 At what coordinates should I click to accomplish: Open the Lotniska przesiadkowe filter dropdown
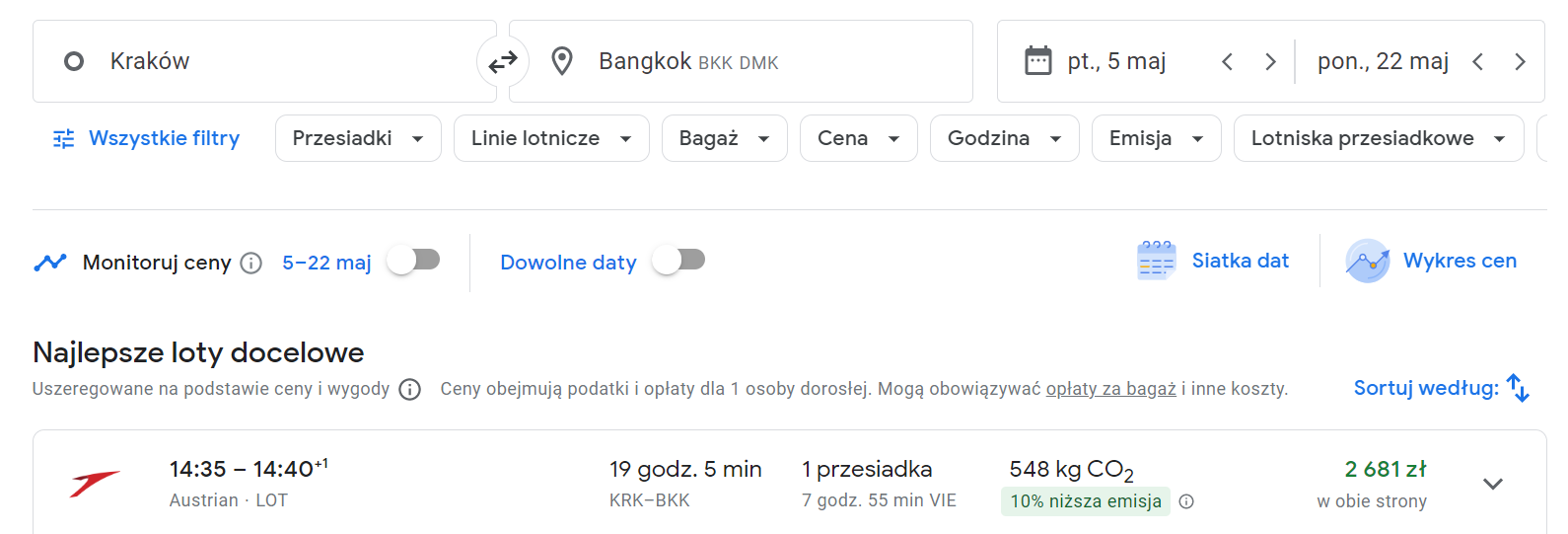click(1378, 138)
